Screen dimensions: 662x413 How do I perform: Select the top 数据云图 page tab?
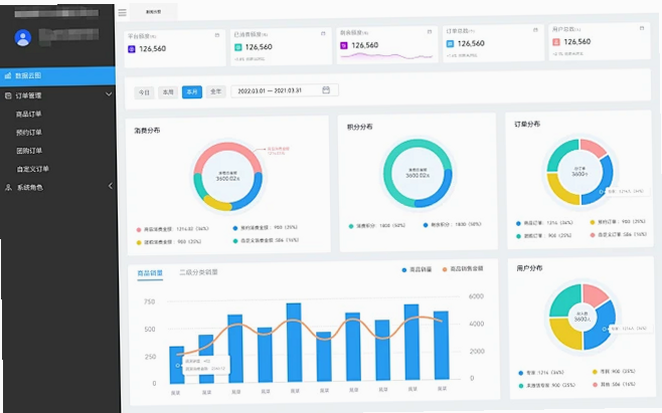point(153,12)
